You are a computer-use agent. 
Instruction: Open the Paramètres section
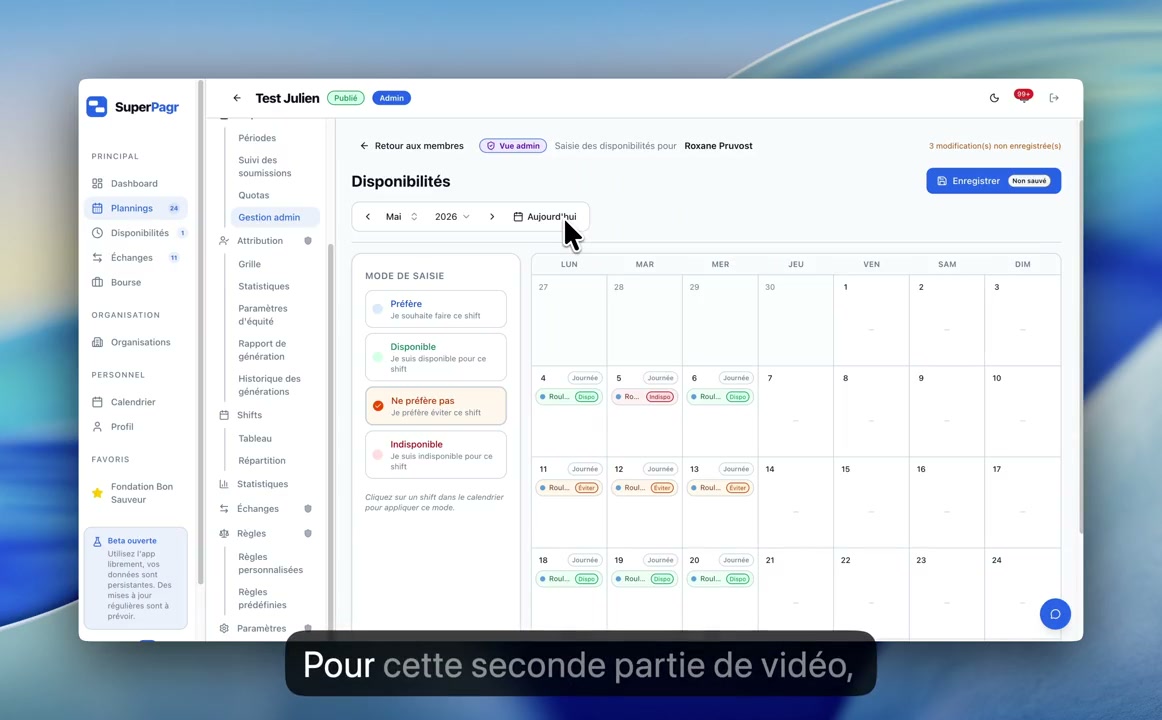(262, 628)
